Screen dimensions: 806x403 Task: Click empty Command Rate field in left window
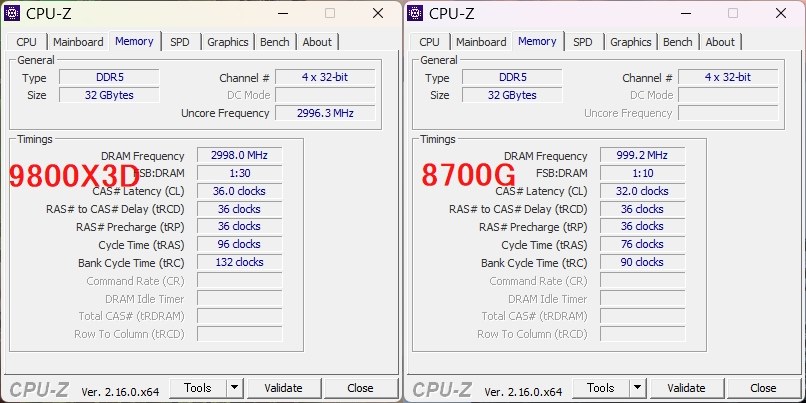click(x=240, y=281)
